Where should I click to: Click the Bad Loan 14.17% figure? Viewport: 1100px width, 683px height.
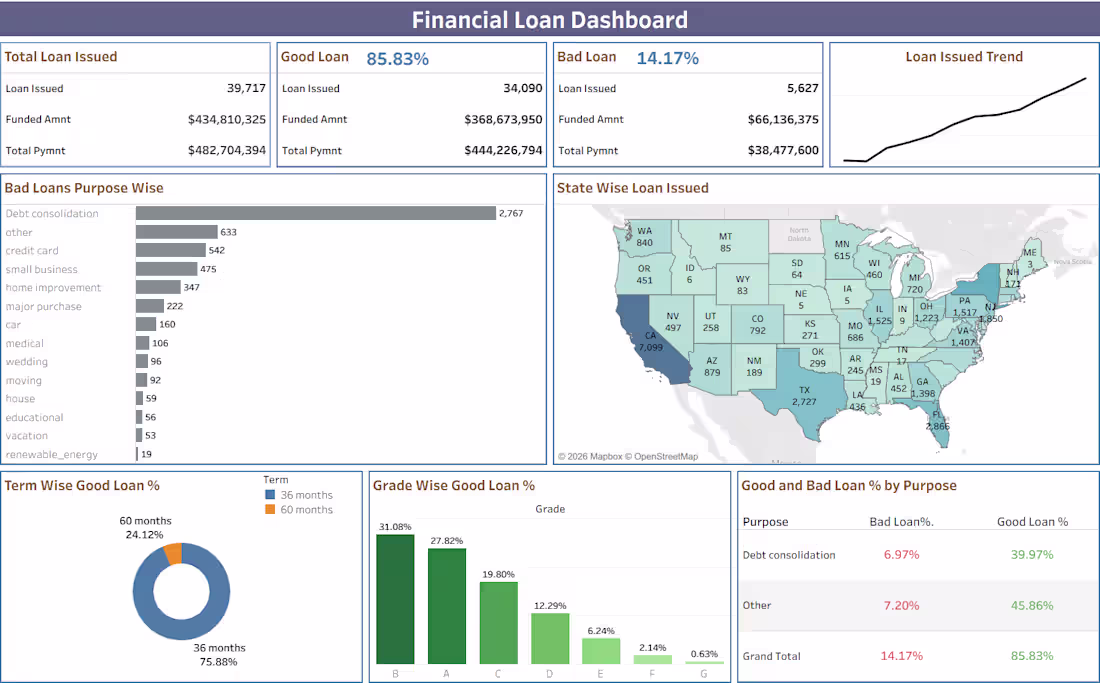[667, 58]
